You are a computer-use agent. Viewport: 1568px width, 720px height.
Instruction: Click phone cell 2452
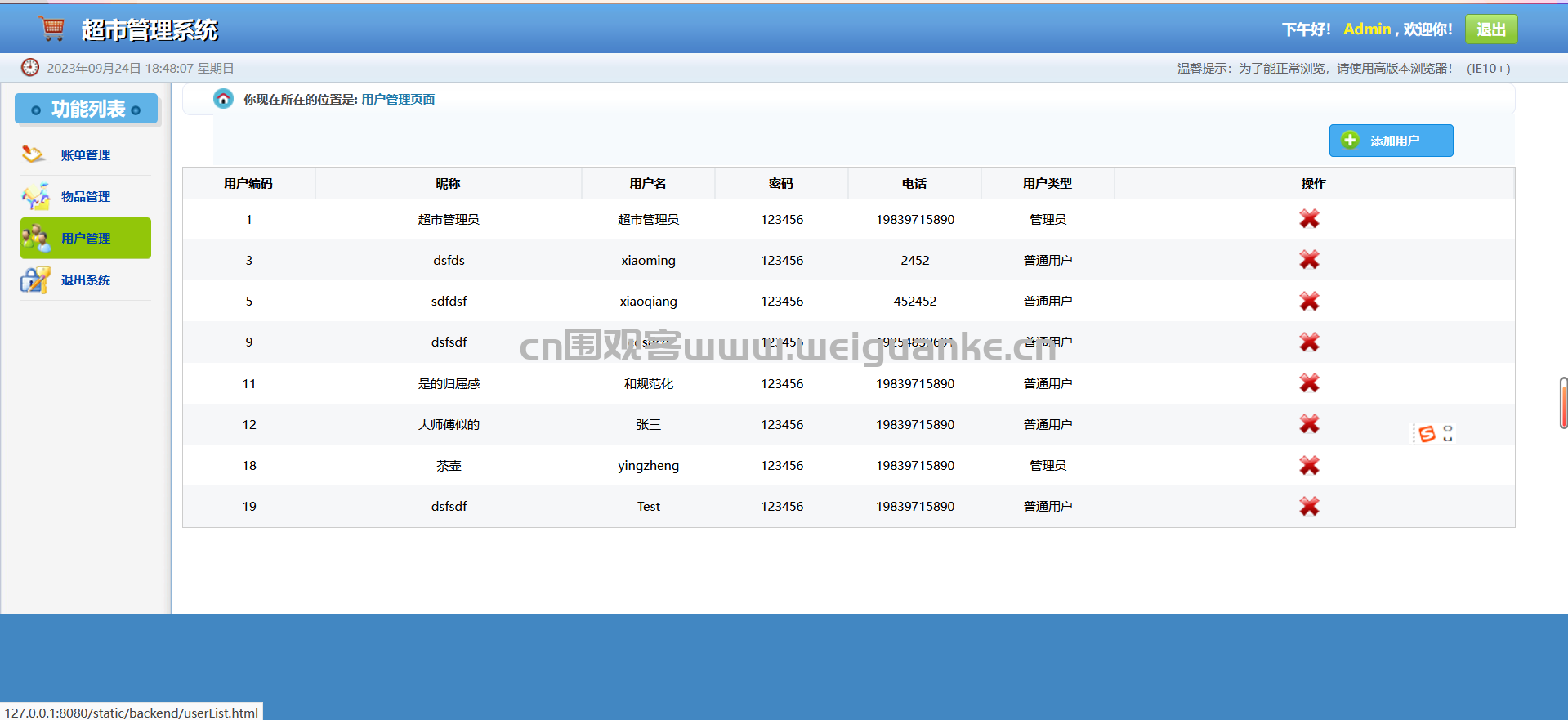pyautogui.click(x=914, y=260)
